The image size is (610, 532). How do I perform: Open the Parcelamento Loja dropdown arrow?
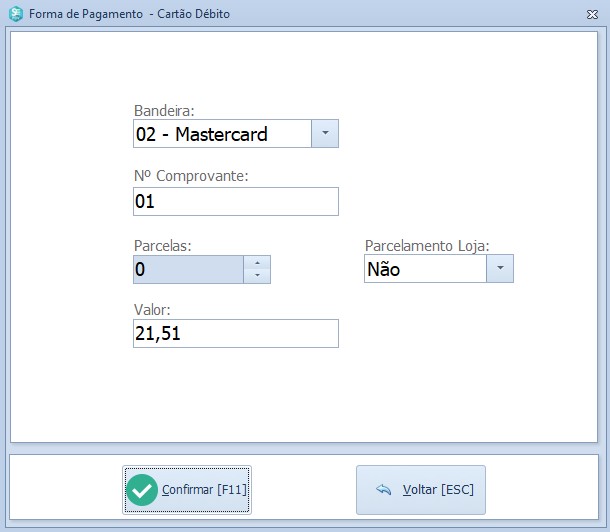pos(500,268)
